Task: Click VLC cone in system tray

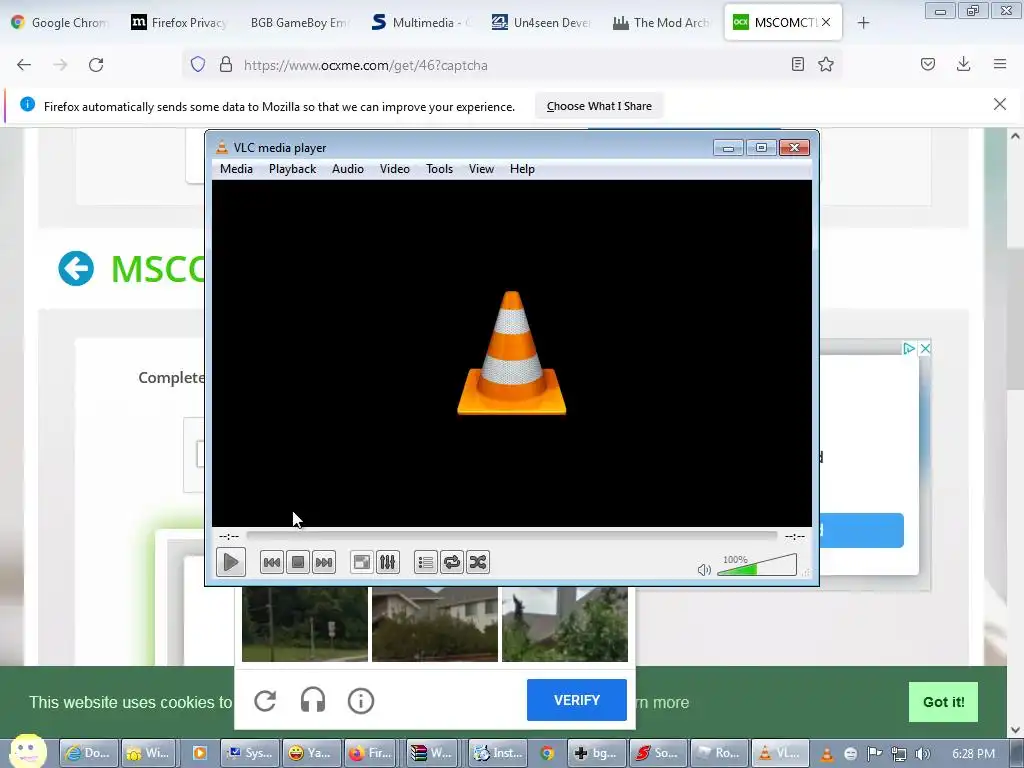Action: (827, 754)
